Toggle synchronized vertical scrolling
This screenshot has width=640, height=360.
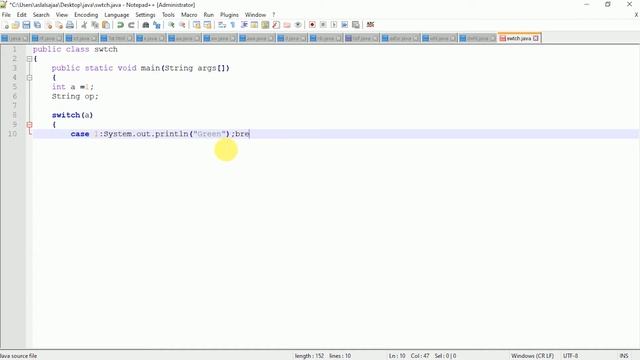coord(197,25)
